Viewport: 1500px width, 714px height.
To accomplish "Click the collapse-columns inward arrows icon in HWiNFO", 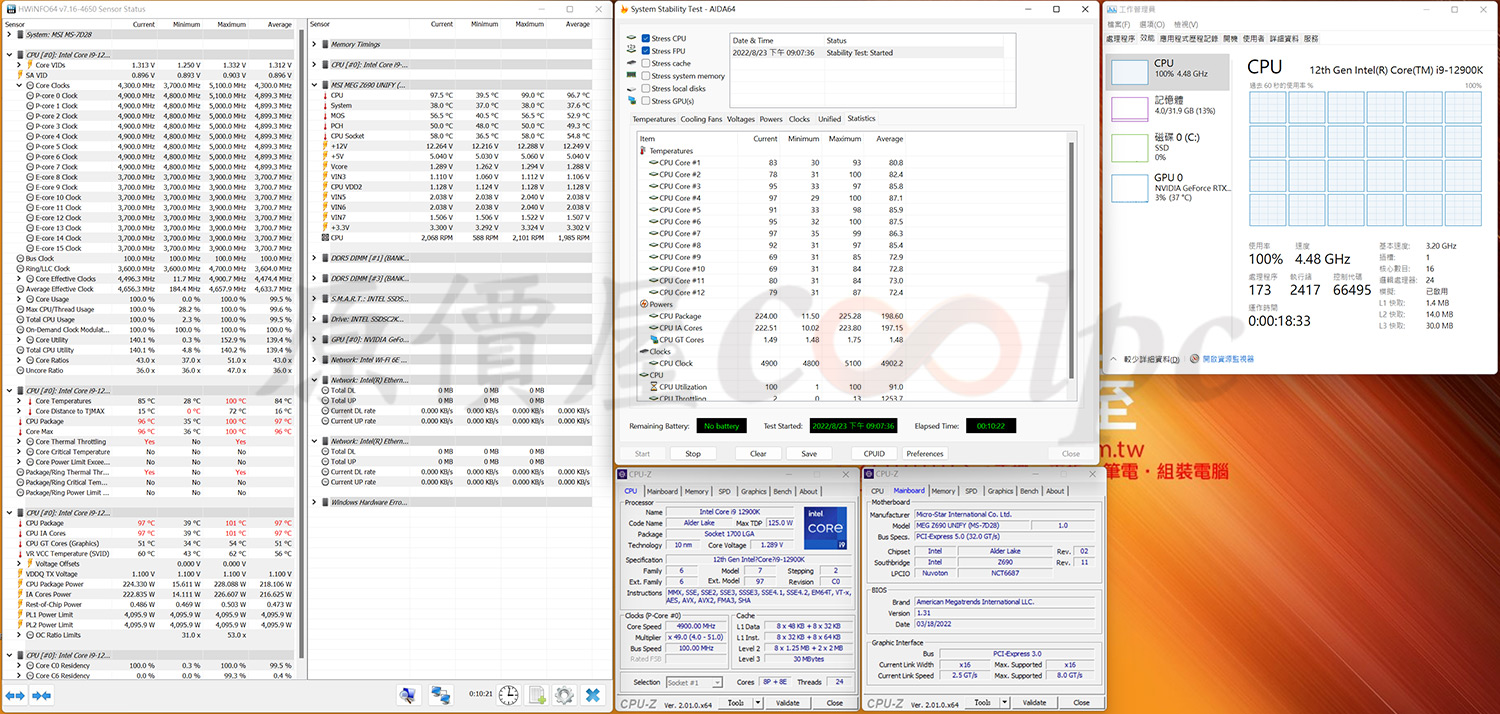I will pos(41,695).
